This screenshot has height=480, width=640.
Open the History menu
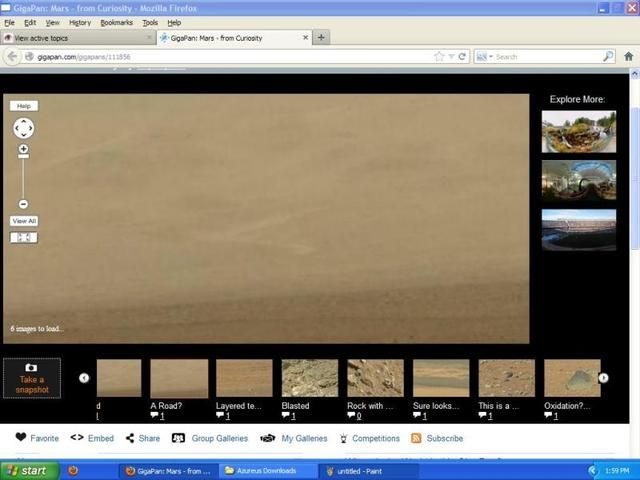tap(80, 23)
